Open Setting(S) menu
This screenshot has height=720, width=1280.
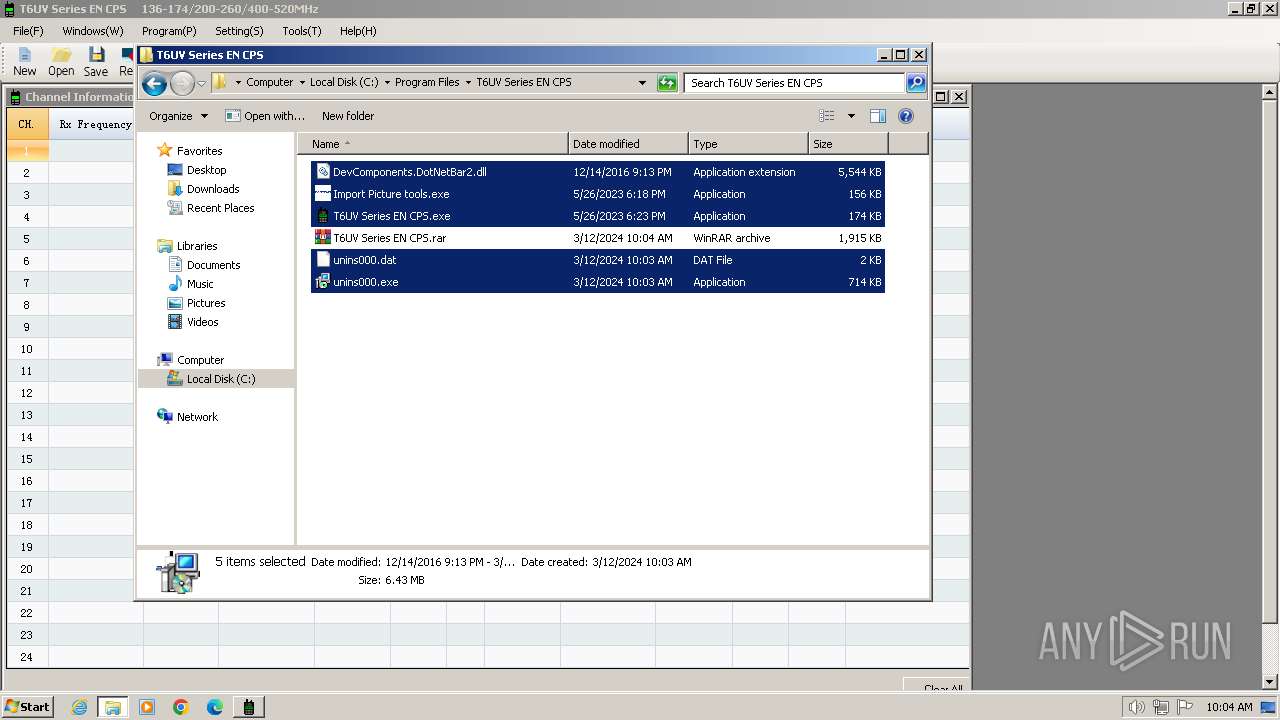(239, 31)
